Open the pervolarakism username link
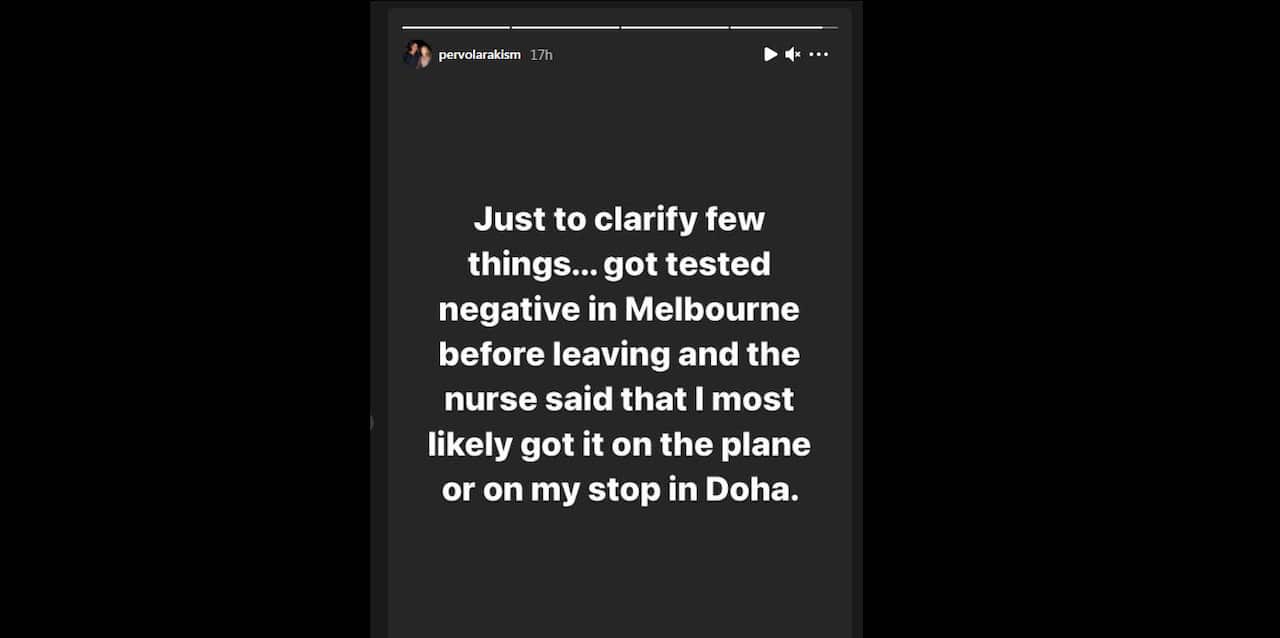 click(x=479, y=54)
